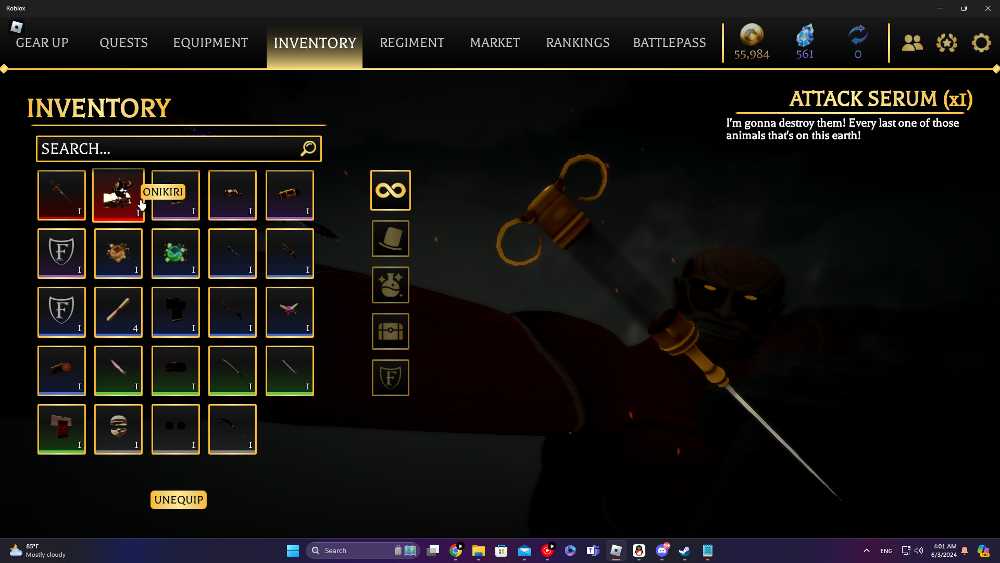Image resolution: width=1000 pixels, height=563 pixels.
Task: View the Rankings tab
Action: (x=578, y=43)
